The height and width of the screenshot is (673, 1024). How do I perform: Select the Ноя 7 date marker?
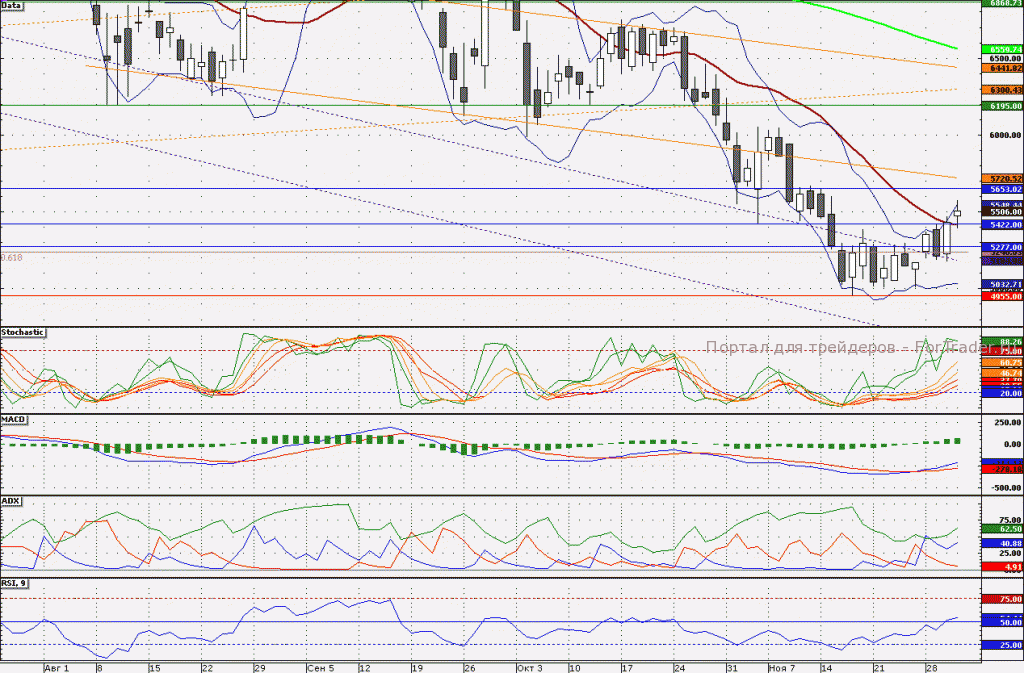(782, 668)
